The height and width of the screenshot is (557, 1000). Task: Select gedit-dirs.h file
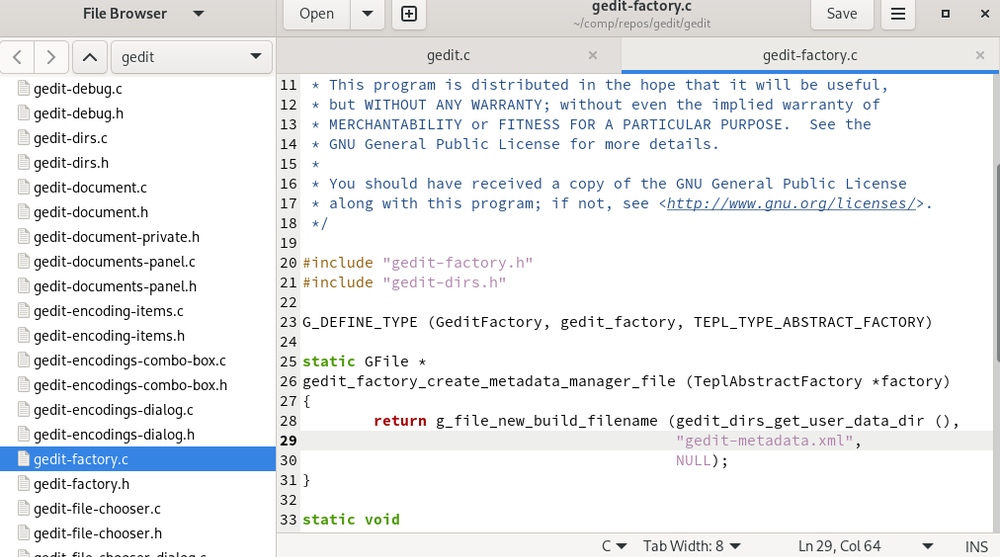point(71,163)
